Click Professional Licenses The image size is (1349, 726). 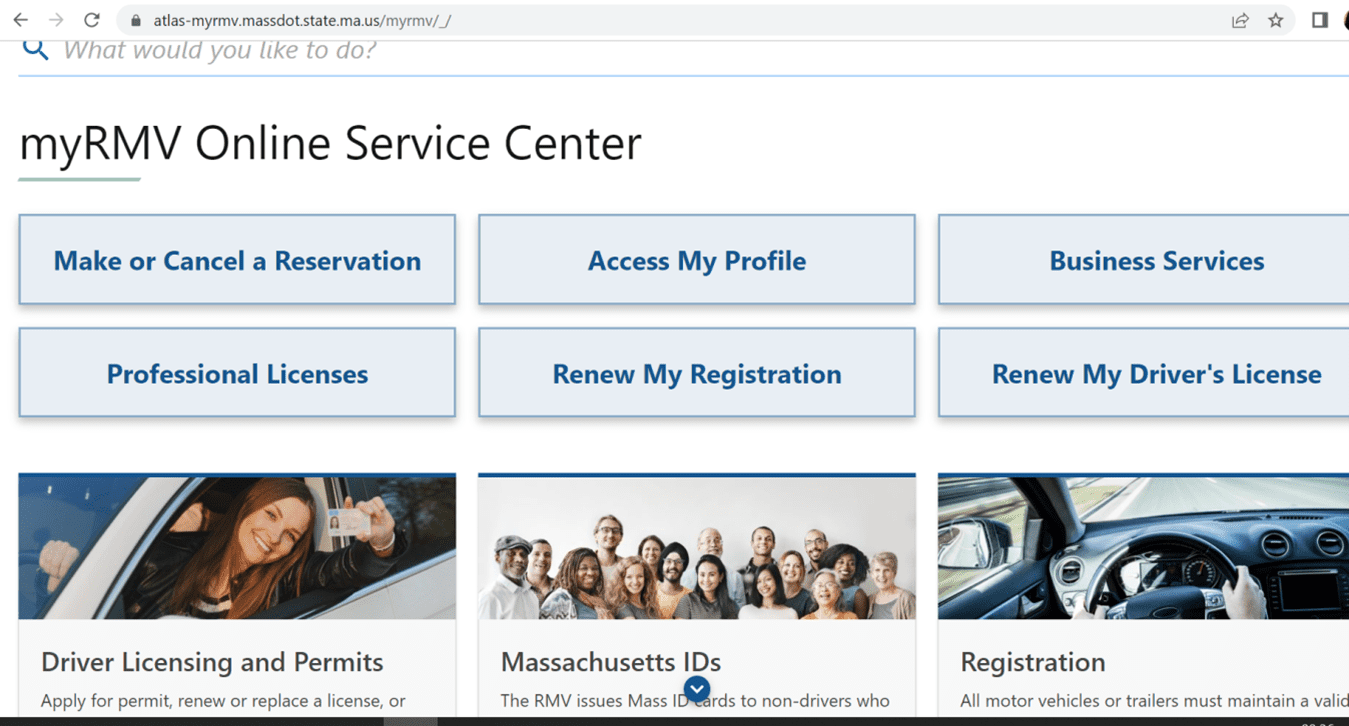(236, 372)
